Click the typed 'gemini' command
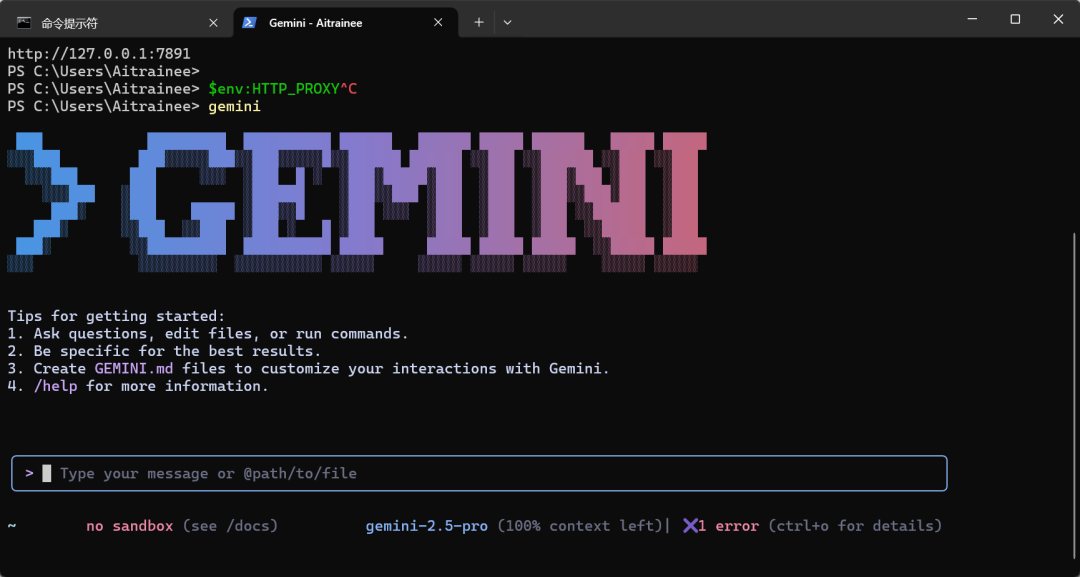 click(234, 107)
